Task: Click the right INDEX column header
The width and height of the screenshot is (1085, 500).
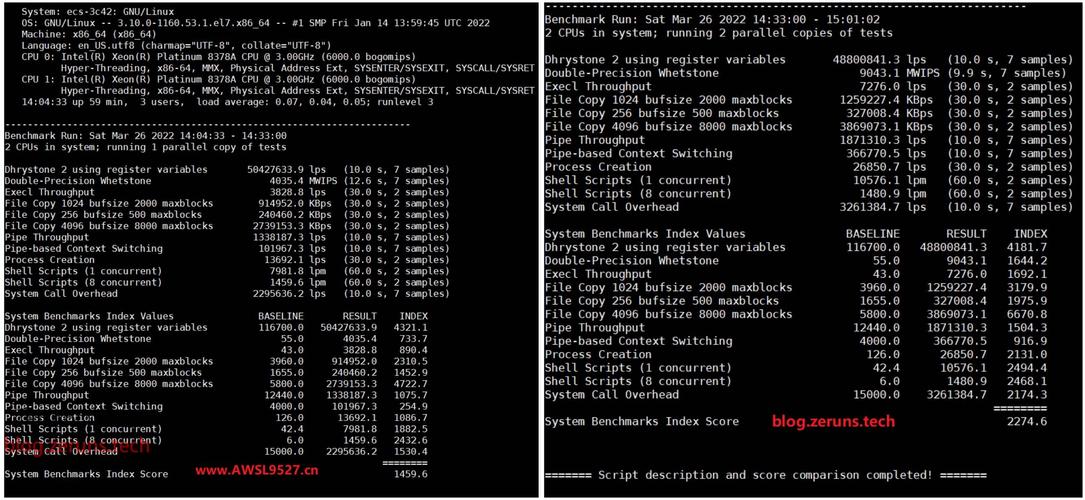Action: tap(1030, 234)
